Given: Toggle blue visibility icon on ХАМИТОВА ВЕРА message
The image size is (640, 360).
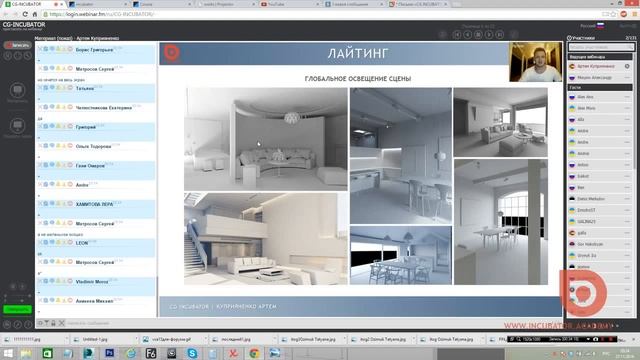Looking at the screenshot, I should [52, 204].
